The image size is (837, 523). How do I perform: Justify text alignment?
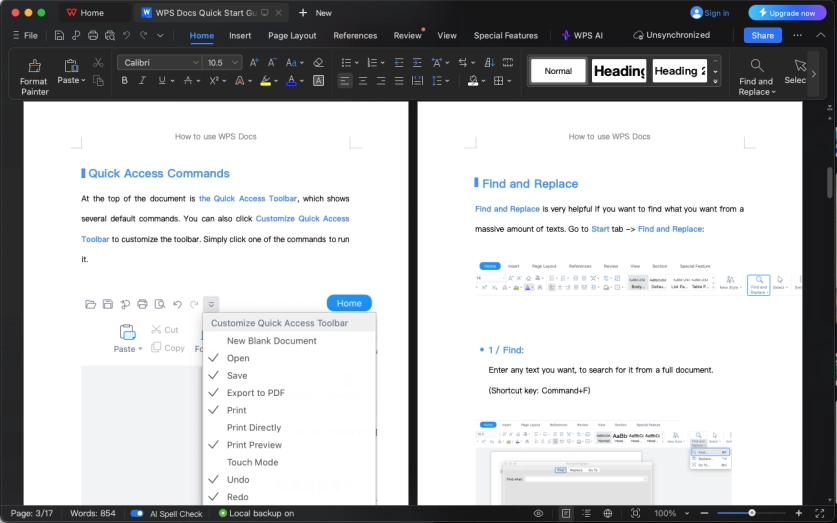[x=399, y=81]
